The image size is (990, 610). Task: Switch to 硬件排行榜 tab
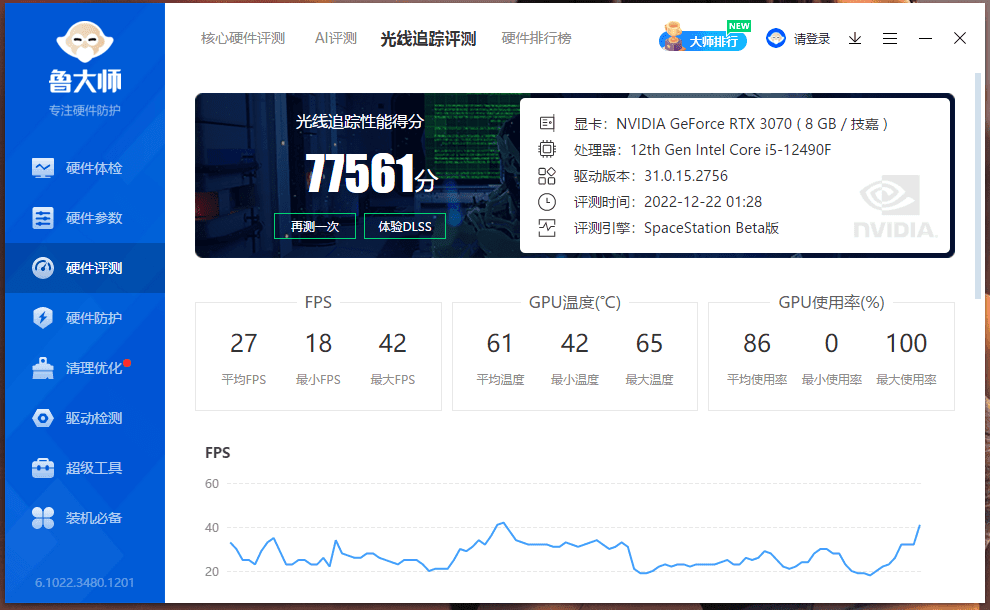pos(537,39)
